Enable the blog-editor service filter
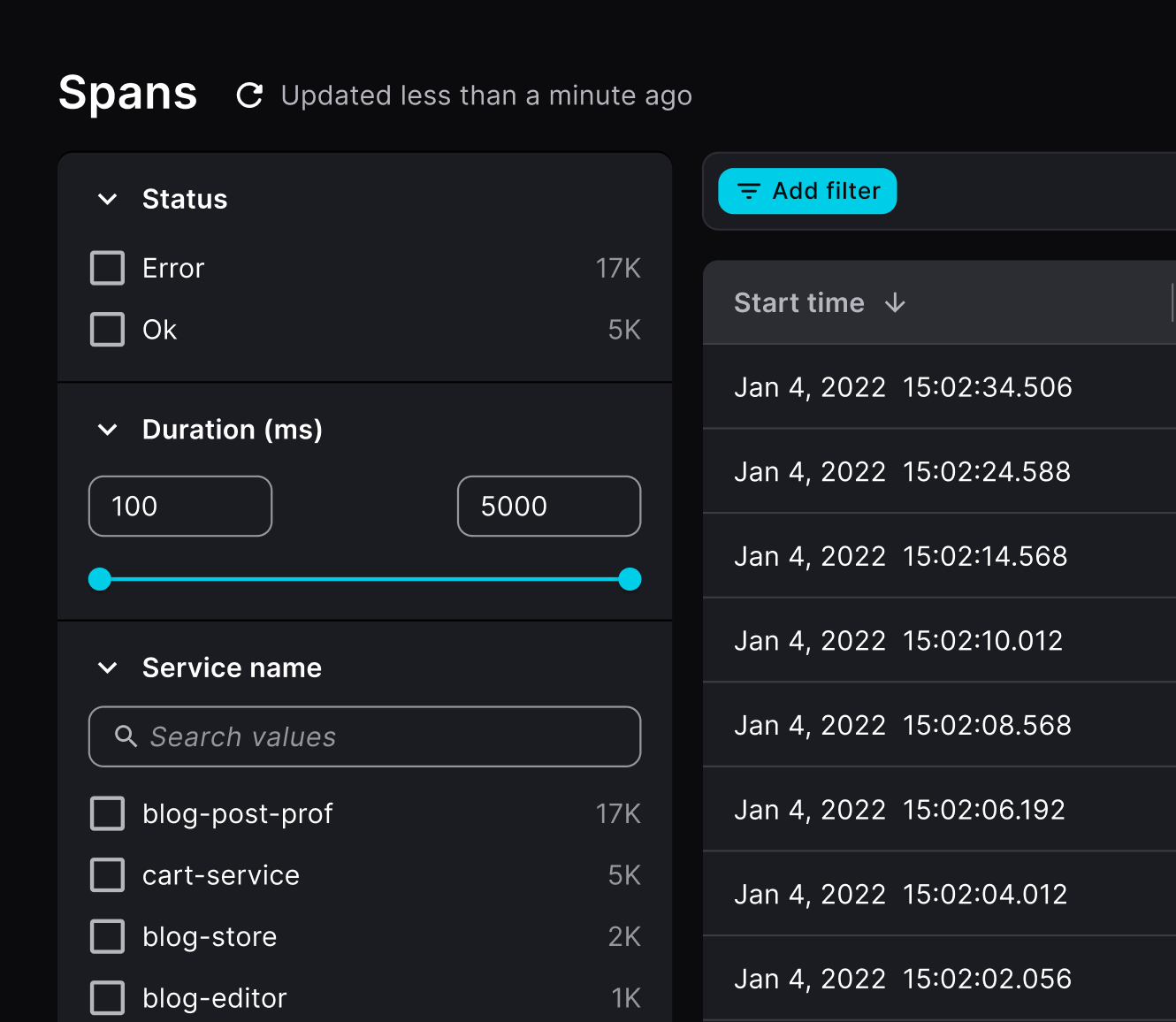Image resolution: width=1176 pixels, height=1022 pixels. [107, 997]
